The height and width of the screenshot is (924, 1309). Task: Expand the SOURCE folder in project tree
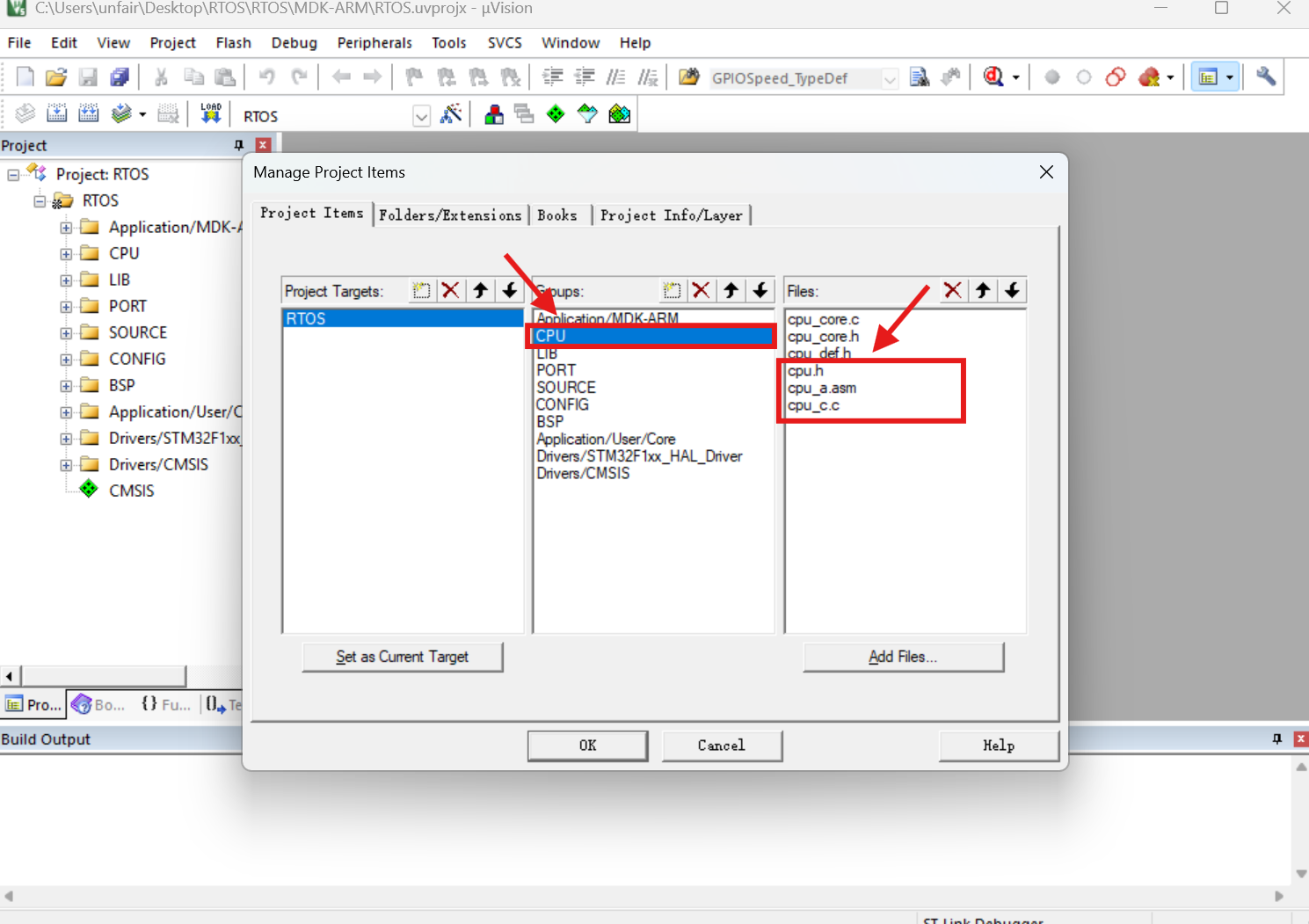pos(66,332)
